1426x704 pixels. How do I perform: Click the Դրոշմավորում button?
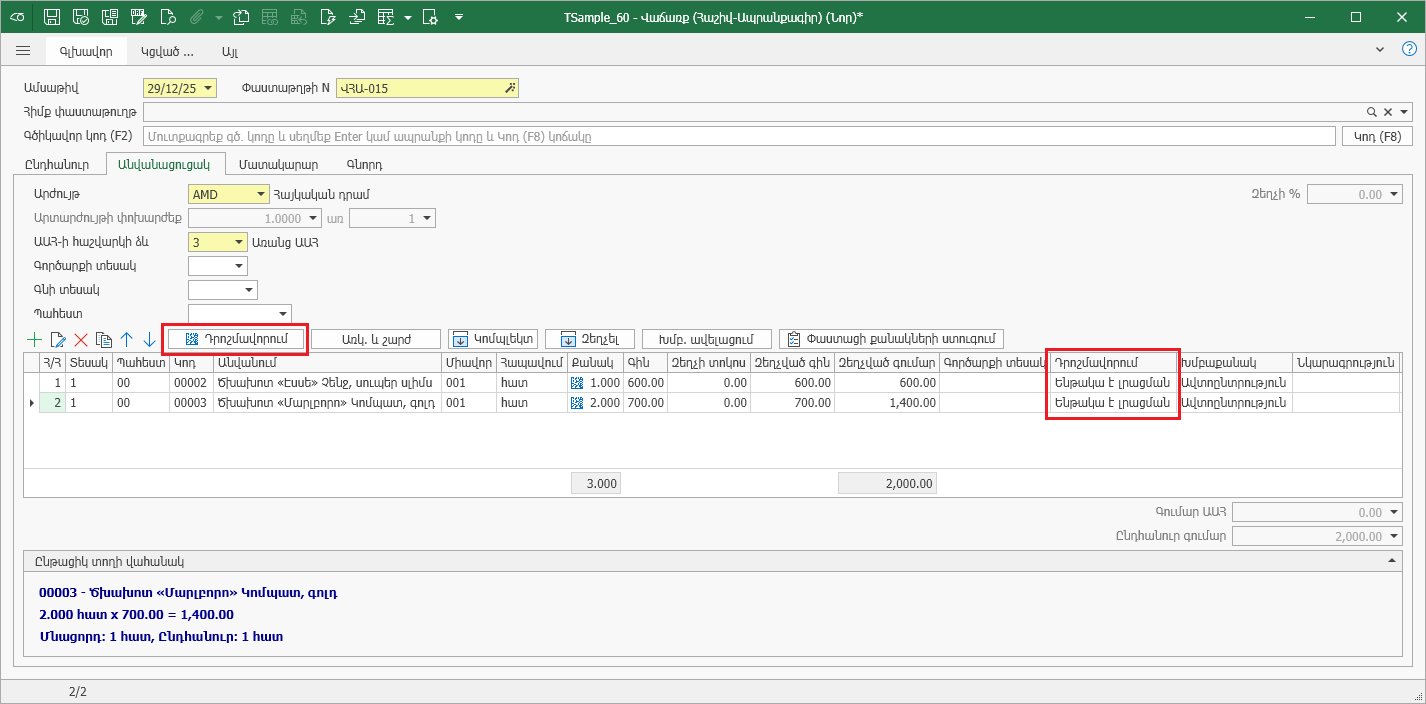[x=236, y=339]
